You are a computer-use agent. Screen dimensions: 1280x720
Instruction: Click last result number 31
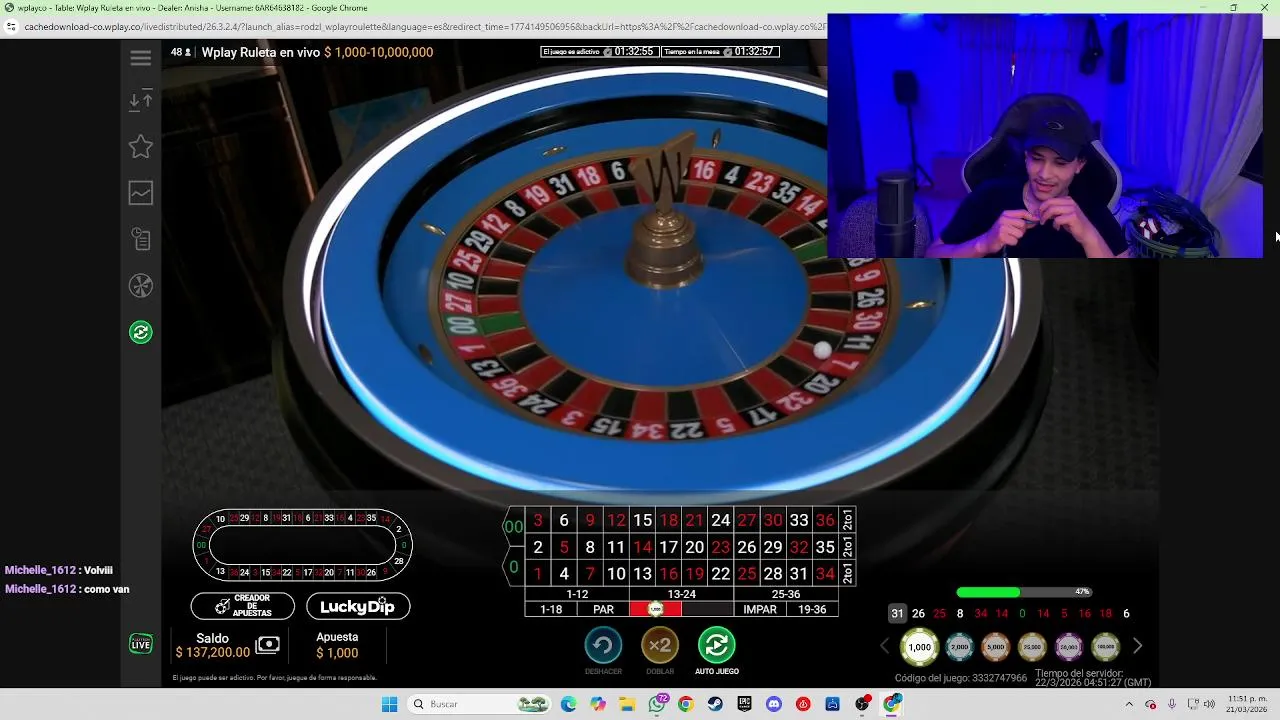[x=897, y=613]
